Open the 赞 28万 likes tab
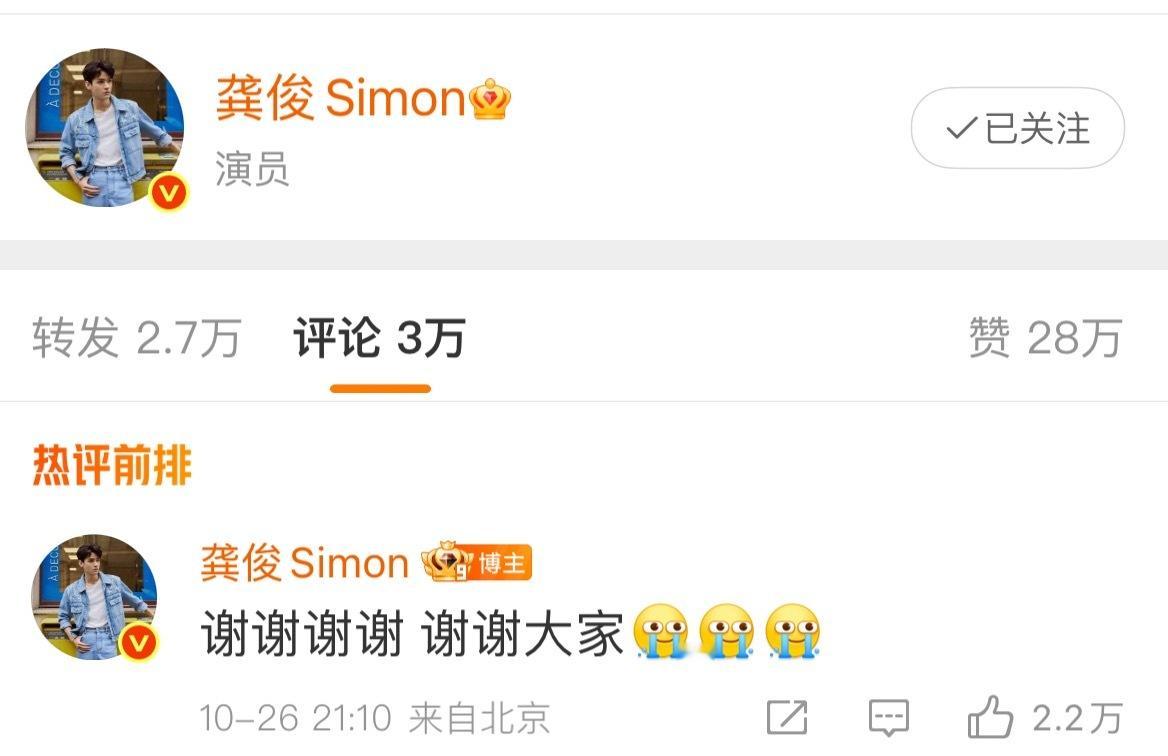 tap(1045, 337)
